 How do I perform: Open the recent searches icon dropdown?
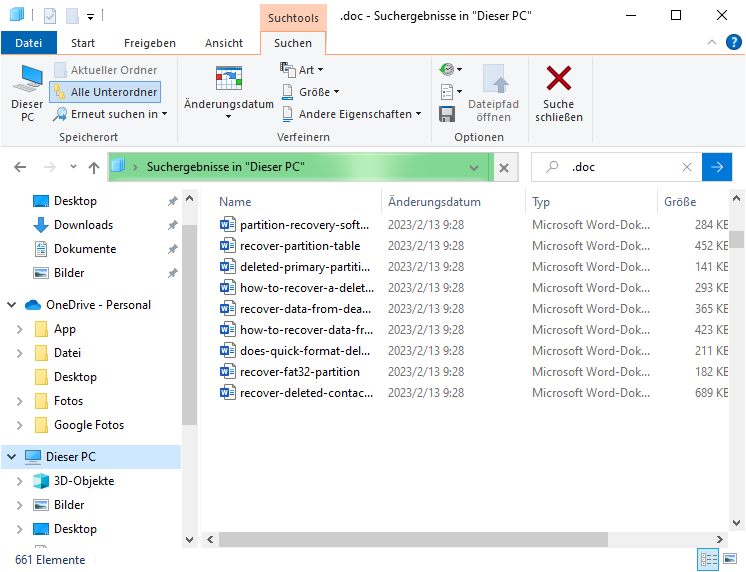tap(449, 70)
